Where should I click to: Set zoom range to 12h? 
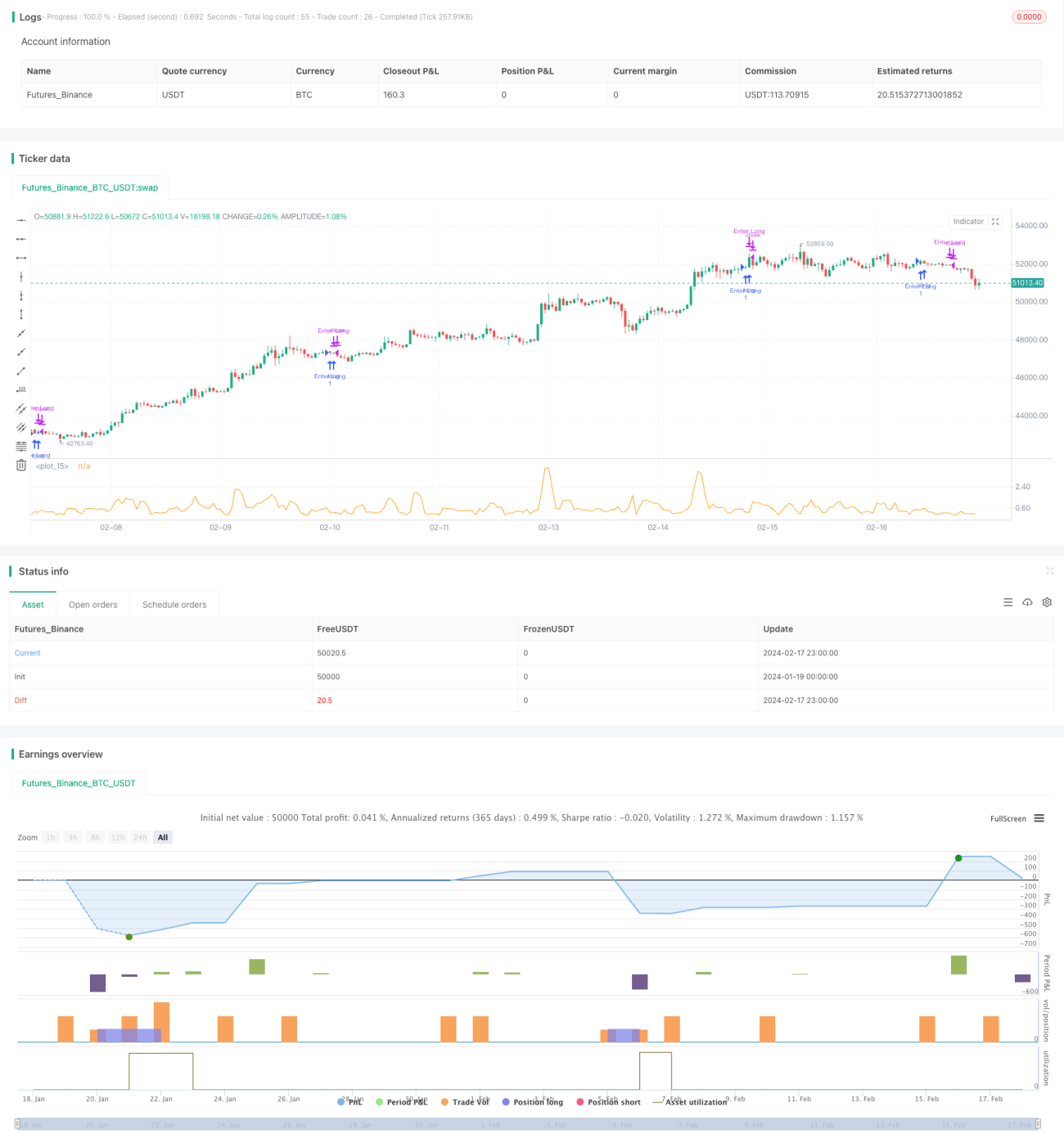click(x=118, y=837)
